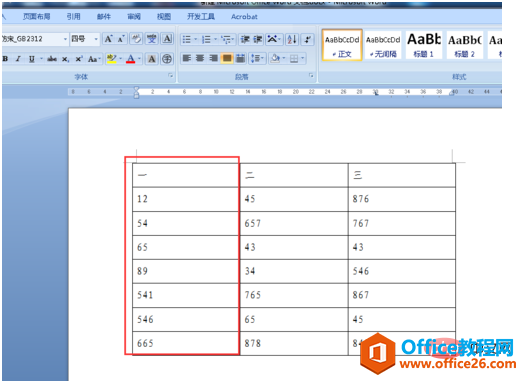Click header cell 二
Viewport: 523px width, 381px height.
point(294,175)
